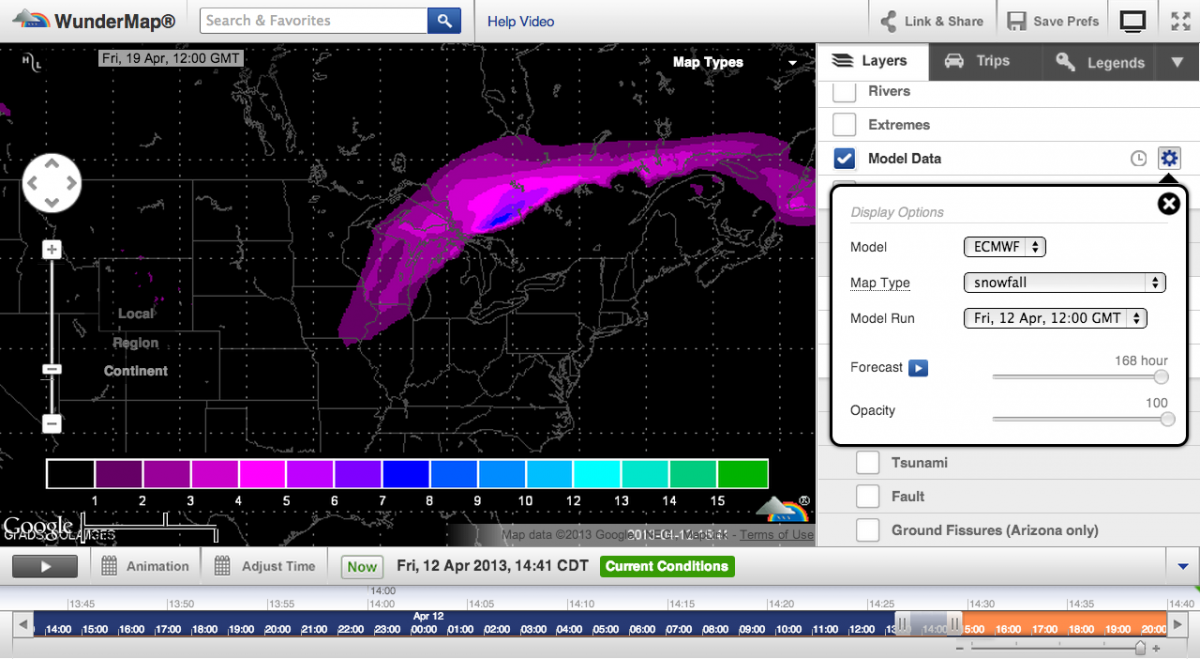1200x659 pixels.
Task: Close the Display Options popup
Action: [x=1168, y=204]
